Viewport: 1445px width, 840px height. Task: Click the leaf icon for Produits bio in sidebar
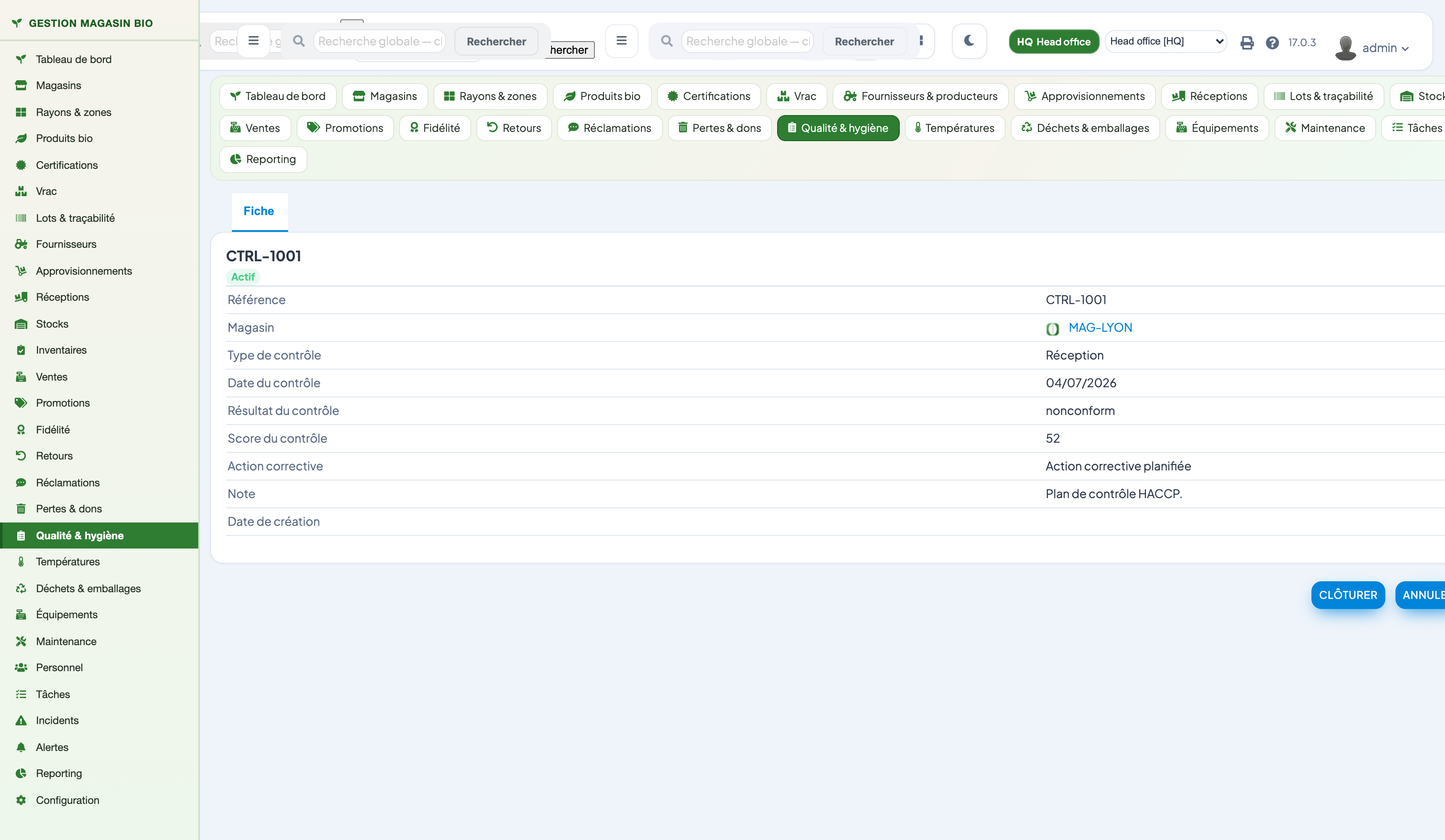20,139
